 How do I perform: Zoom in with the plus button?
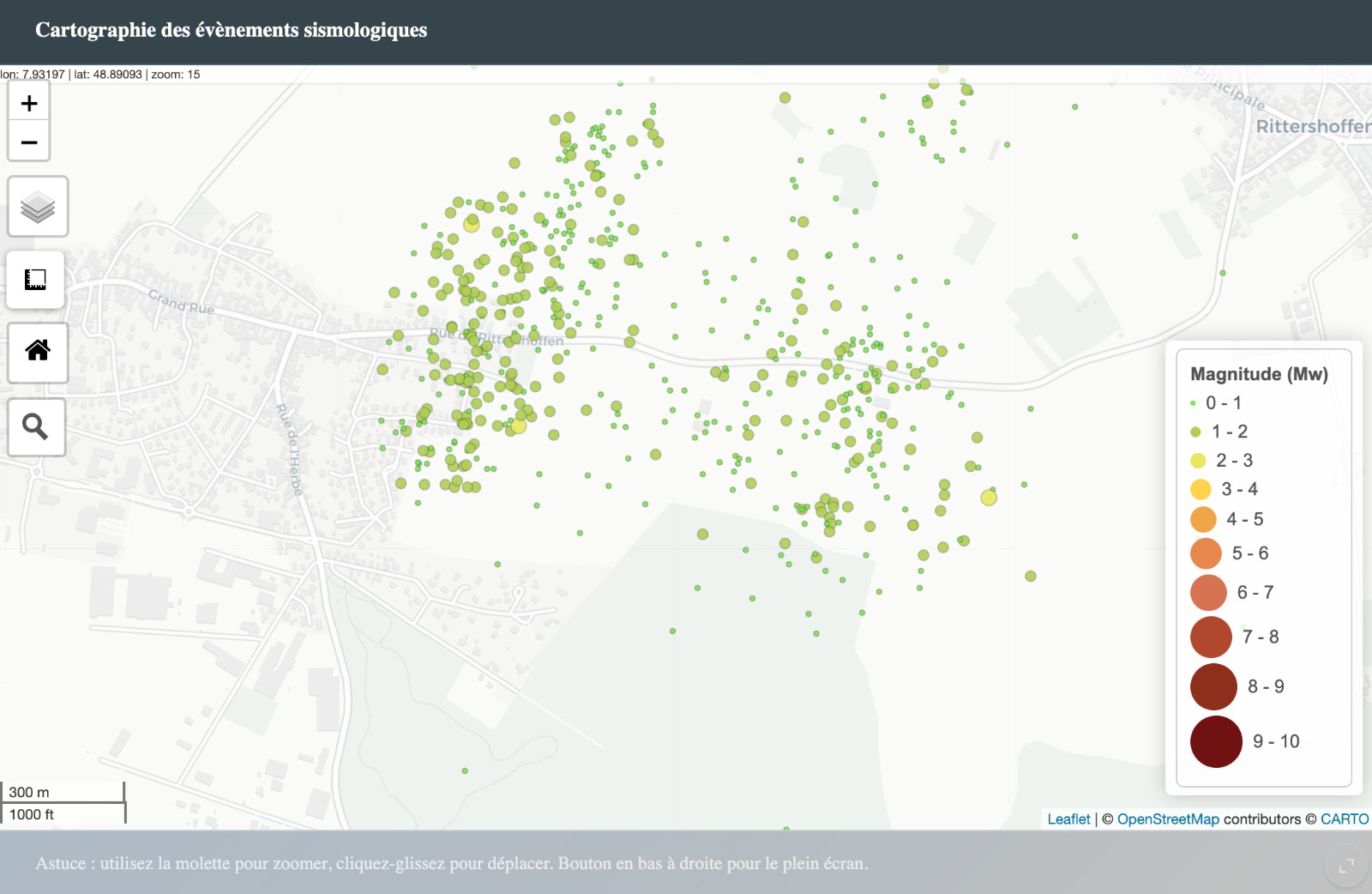tap(29, 104)
